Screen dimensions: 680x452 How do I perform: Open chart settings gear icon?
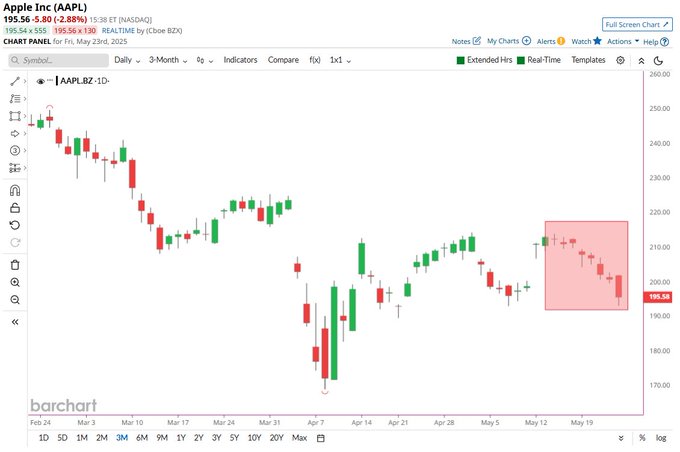pyautogui.click(x=620, y=60)
